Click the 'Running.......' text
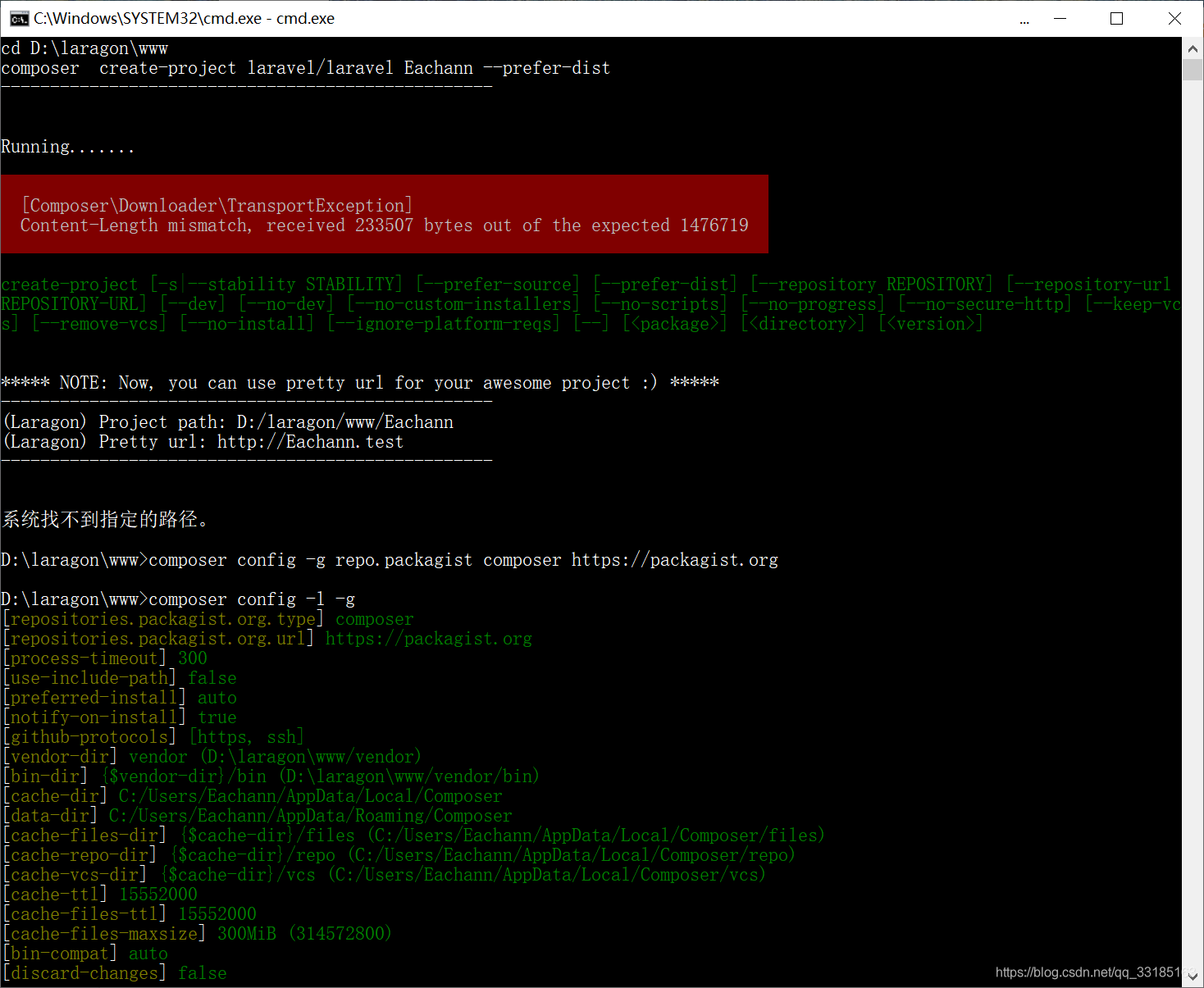 click(x=67, y=147)
